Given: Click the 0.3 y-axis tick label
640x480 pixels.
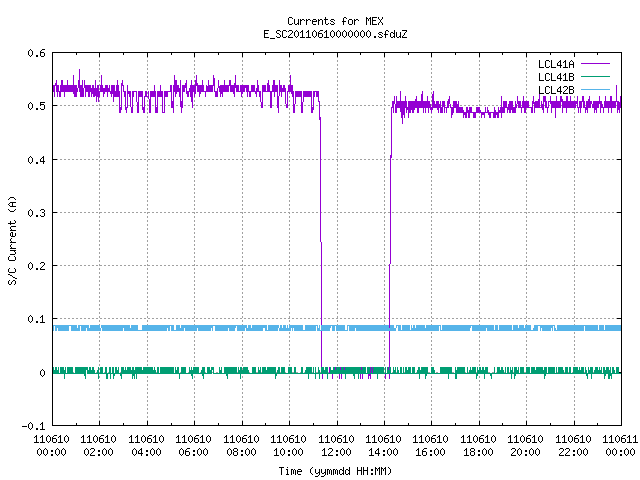Looking at the screenshot, I should click(36, 213).
